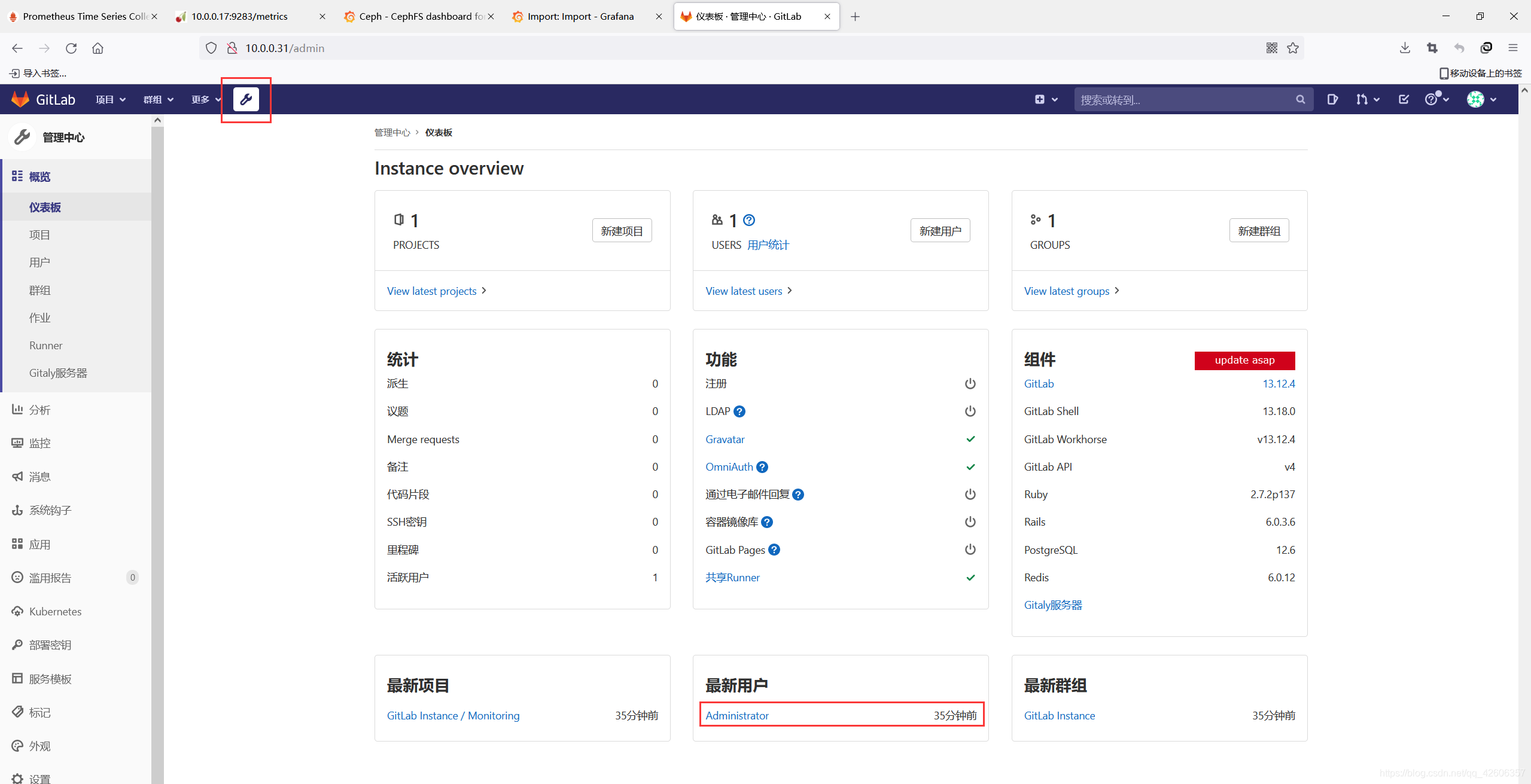Click the 新建项目 button

pos(622,231)
